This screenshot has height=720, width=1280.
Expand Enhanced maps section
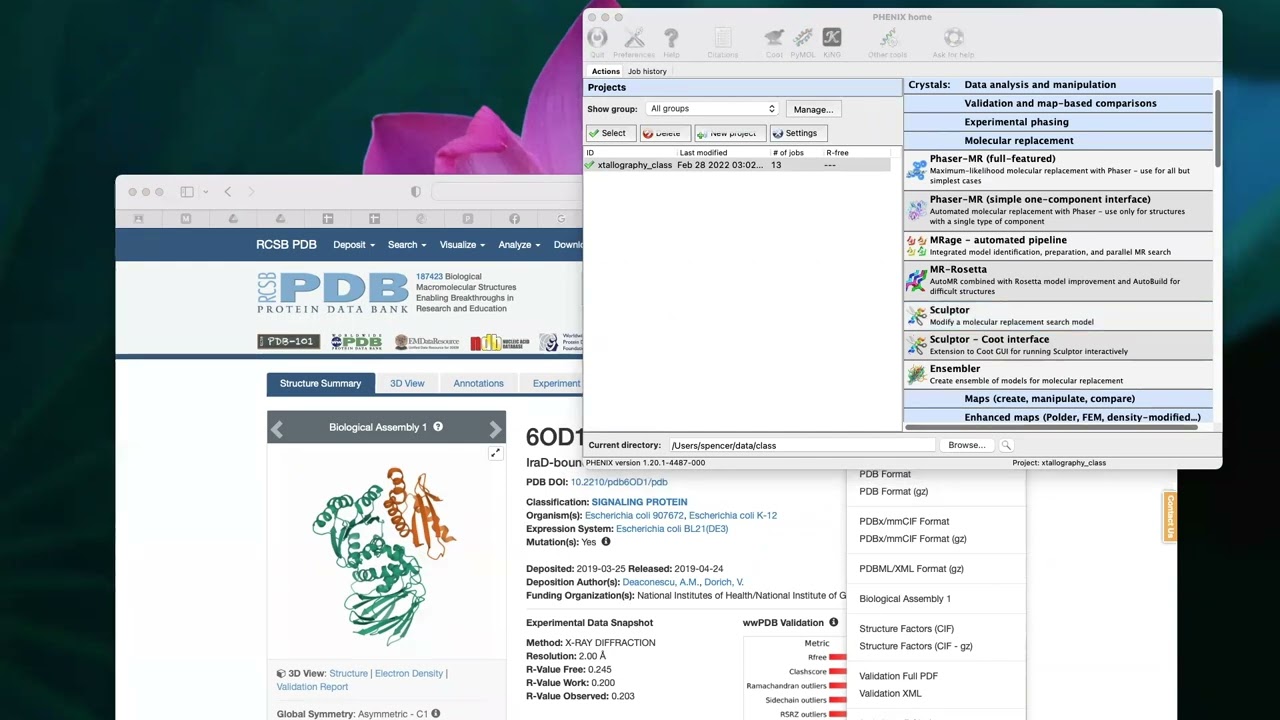1058,418
